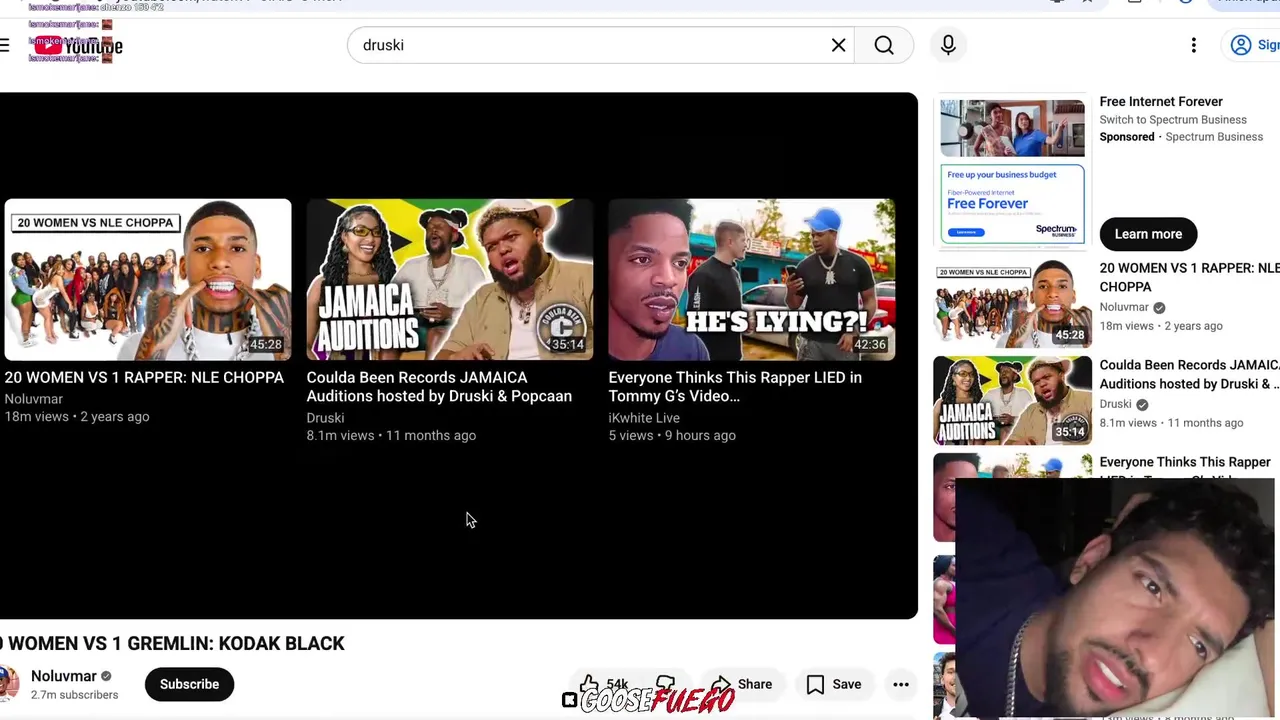Open sidebar thumbnail for 20 Women vs NLE Choppa

pos(1012,303)
